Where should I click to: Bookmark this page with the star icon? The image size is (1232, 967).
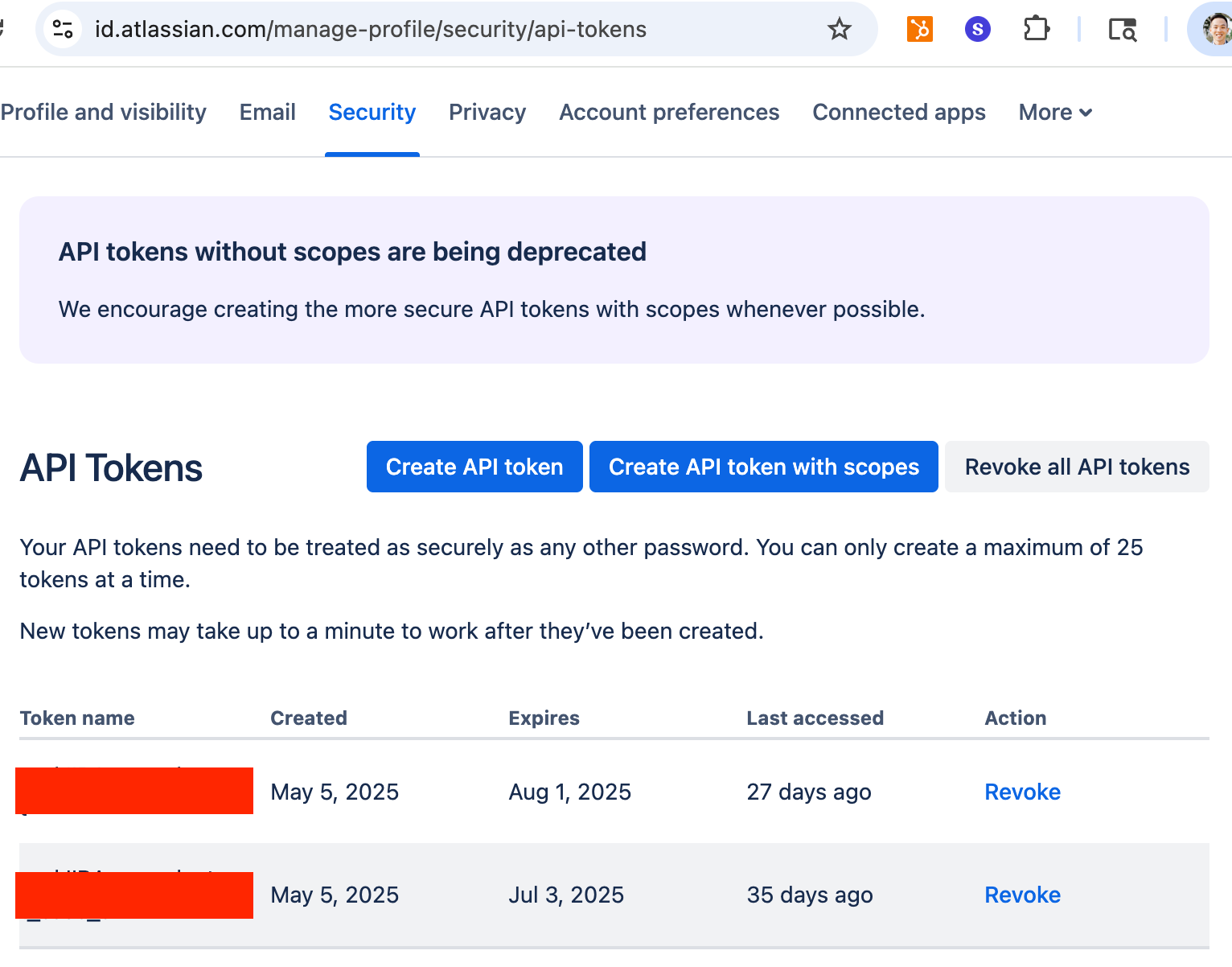[x=839, y=30]
